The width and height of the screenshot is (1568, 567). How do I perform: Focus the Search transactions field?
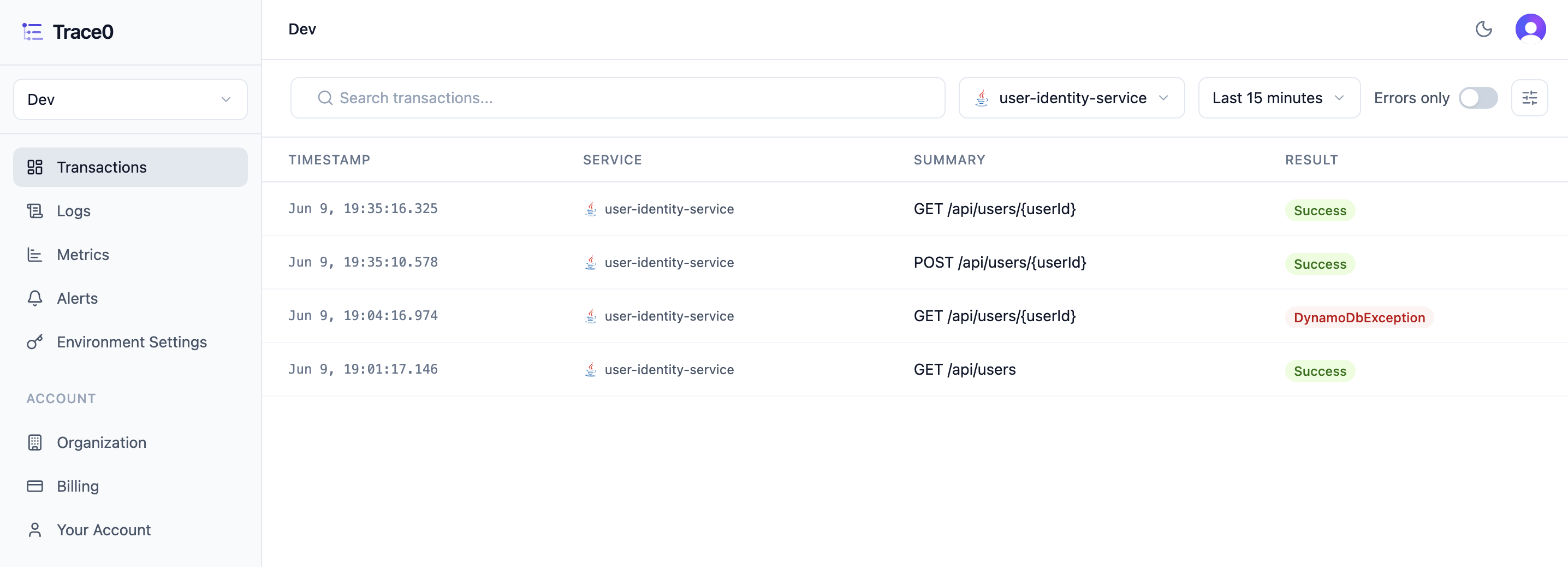[x=617, y=97]
